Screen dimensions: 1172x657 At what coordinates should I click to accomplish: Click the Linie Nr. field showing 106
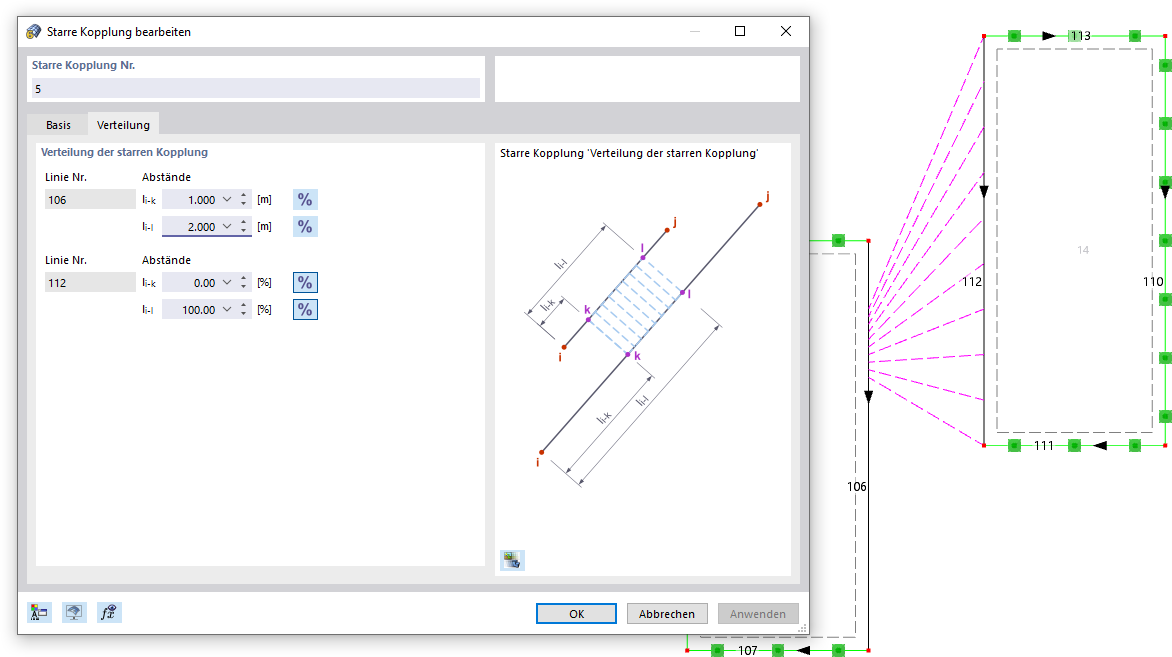90,200
